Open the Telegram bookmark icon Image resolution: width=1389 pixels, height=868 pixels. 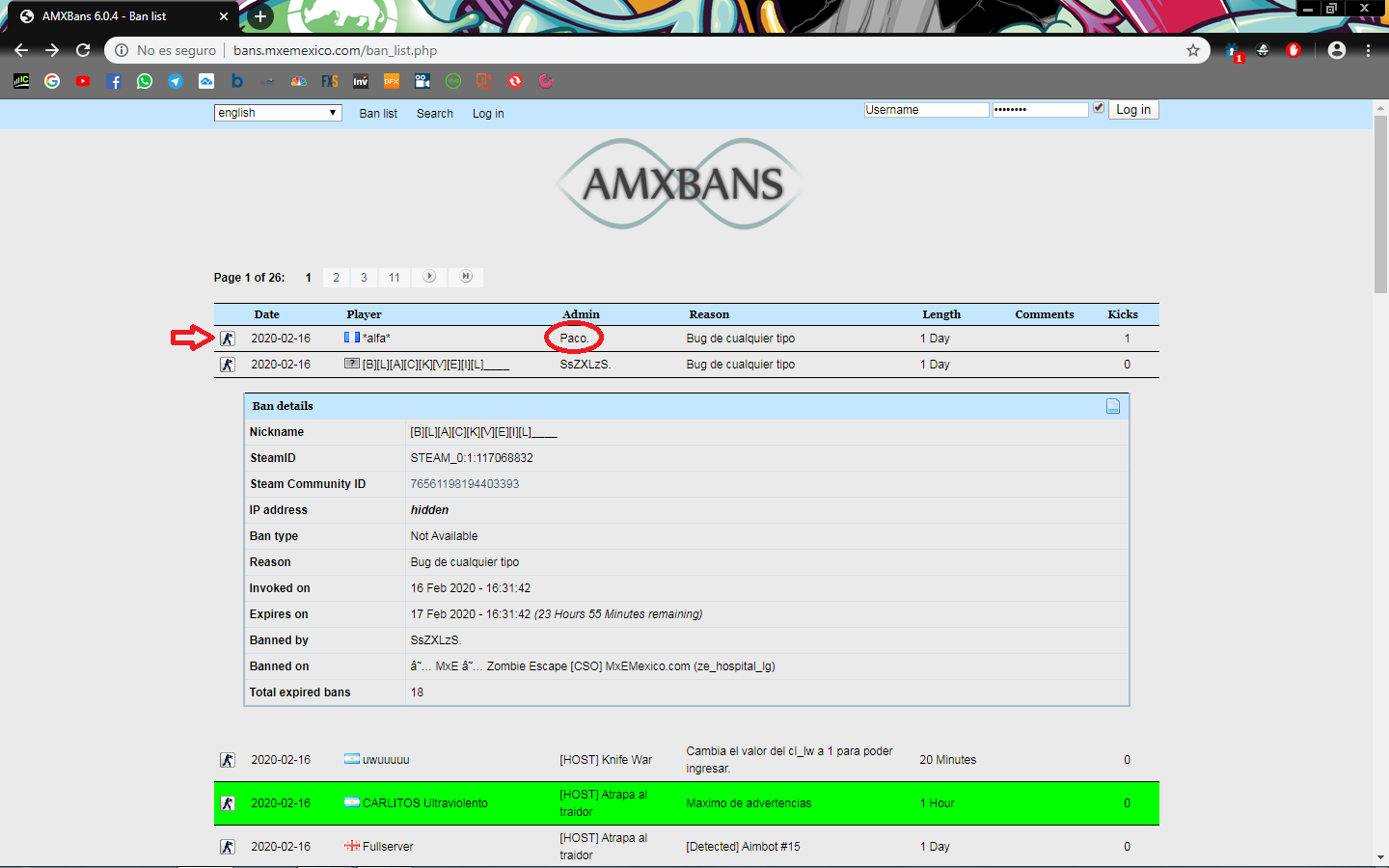click(x=176, y=81)
